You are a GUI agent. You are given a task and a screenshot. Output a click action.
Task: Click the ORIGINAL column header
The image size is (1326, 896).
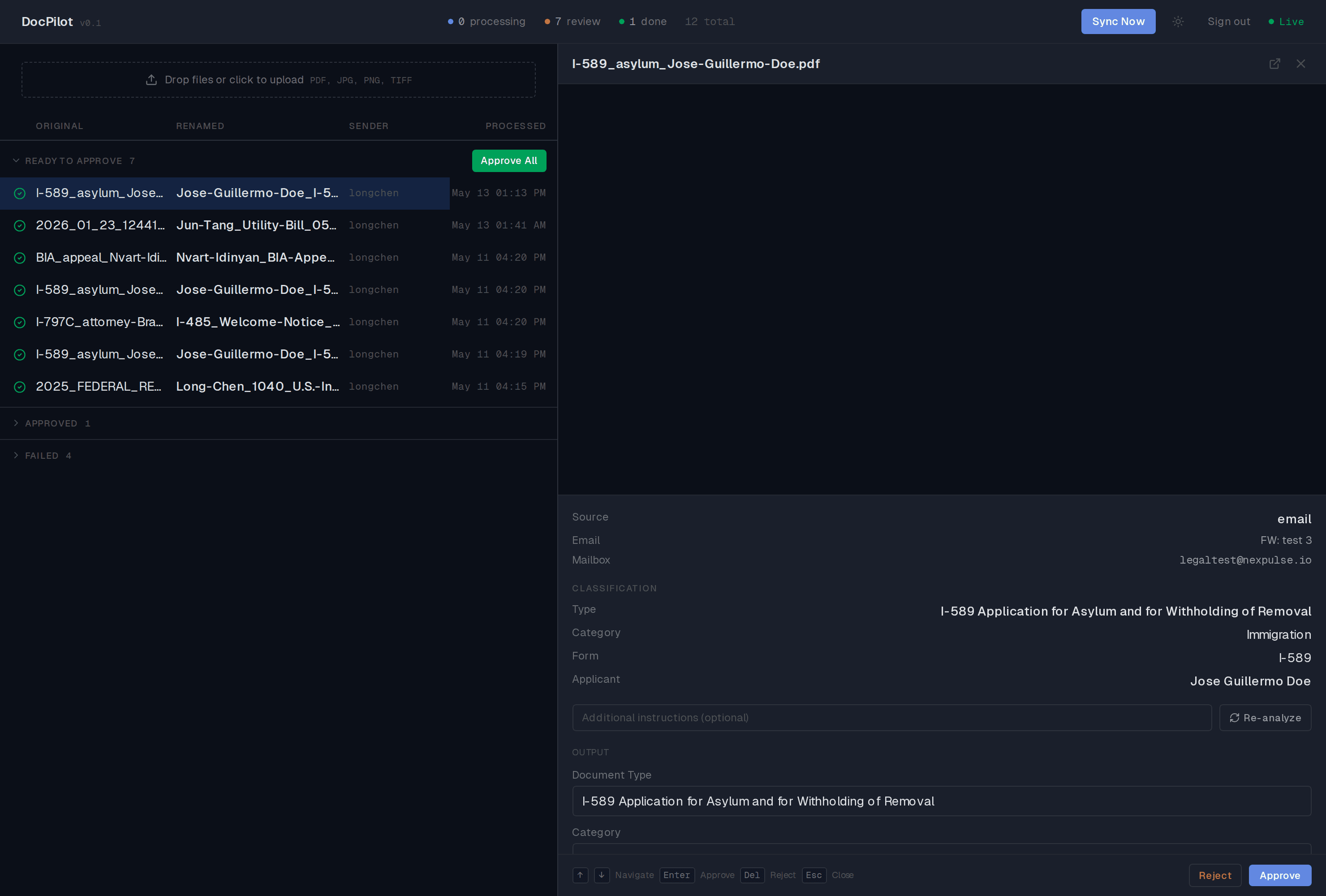(x=59, y=126)
